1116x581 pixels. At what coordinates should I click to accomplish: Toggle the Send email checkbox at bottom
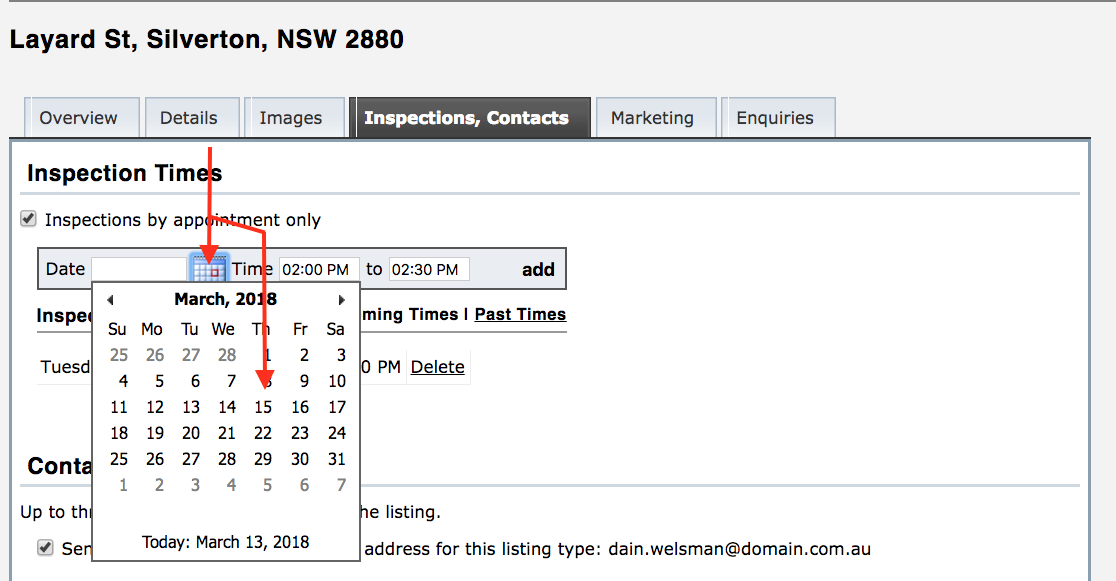(x=45, y=547)
